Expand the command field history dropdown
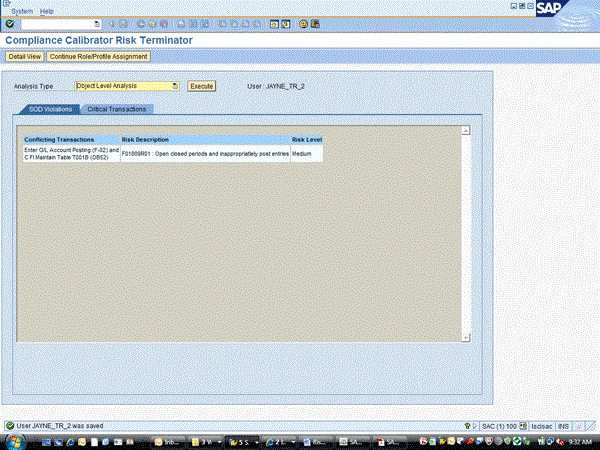This screenshot has width=600, height=450. click(x=96, y=22)
